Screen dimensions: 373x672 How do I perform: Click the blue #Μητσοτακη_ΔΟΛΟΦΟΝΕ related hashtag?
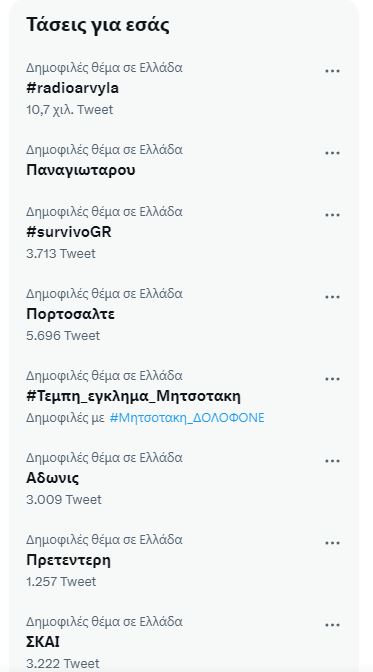pyautogui.click(x=187, y=417)
